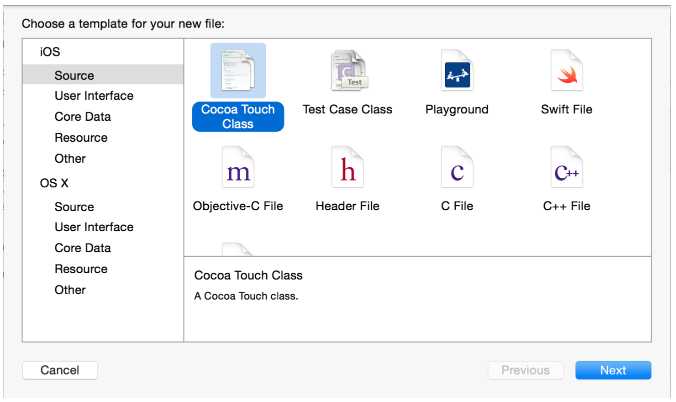Select the partially visible template in third row
The width and height of the screenshot is (676, 402).
(237, 249)
